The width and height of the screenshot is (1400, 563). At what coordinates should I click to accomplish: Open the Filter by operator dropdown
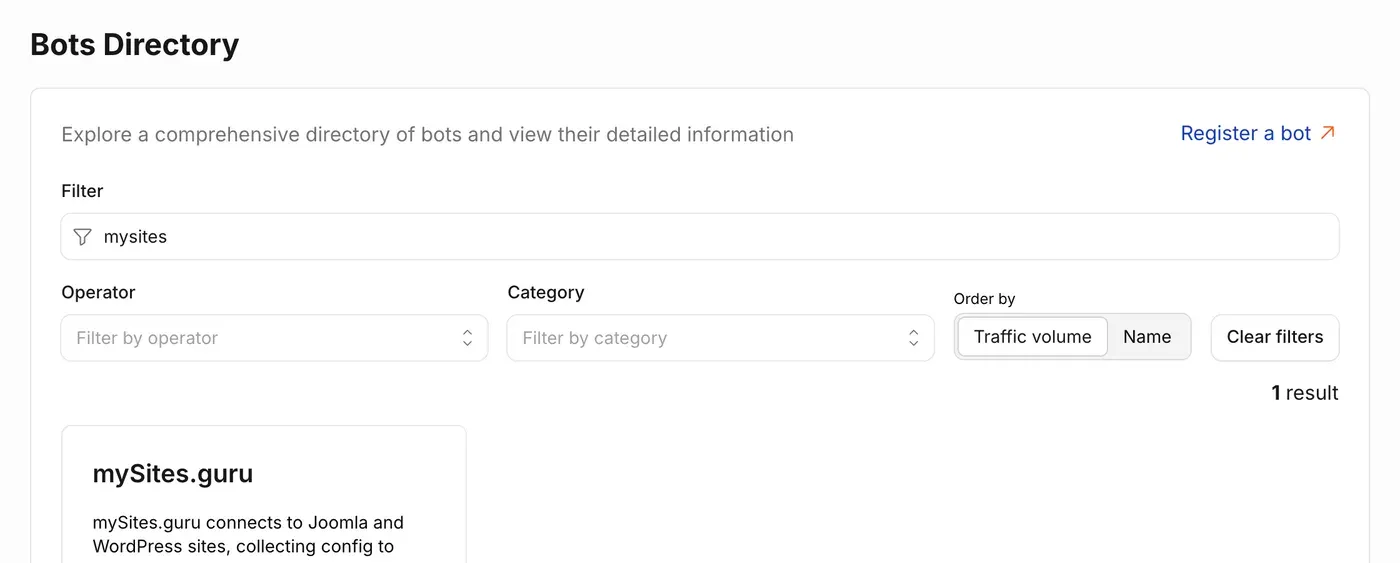(274, 338)
